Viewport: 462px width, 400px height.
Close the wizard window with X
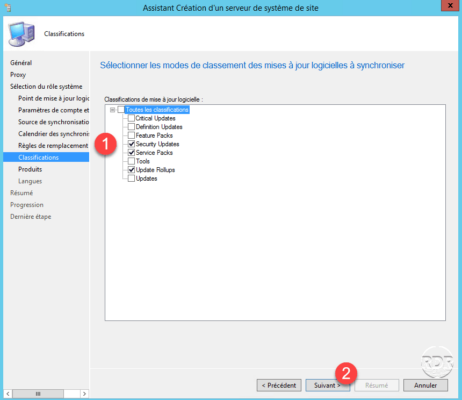[x=450, y=5]
